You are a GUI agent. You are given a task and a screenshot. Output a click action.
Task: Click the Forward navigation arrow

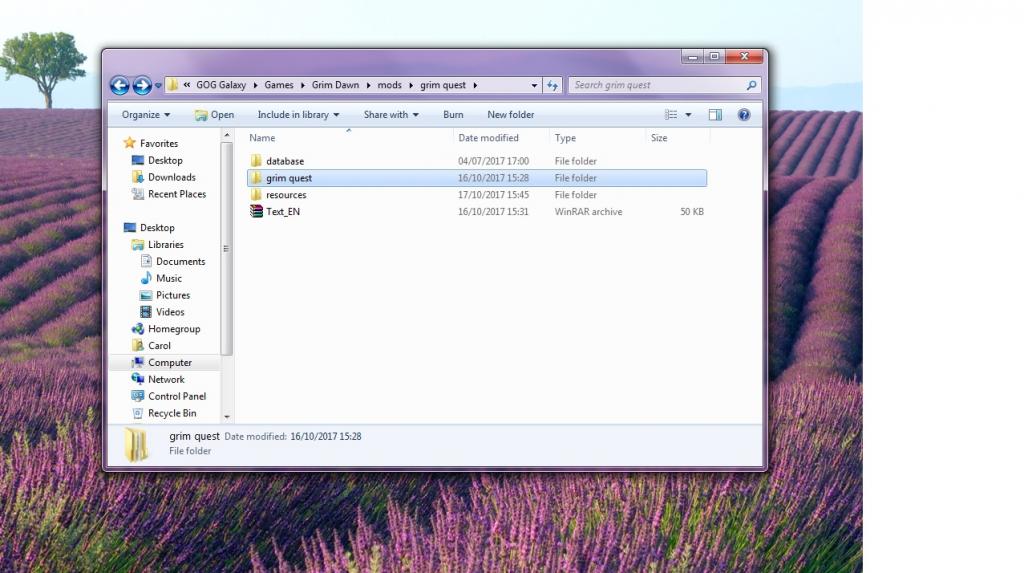(x=142, y=86)
